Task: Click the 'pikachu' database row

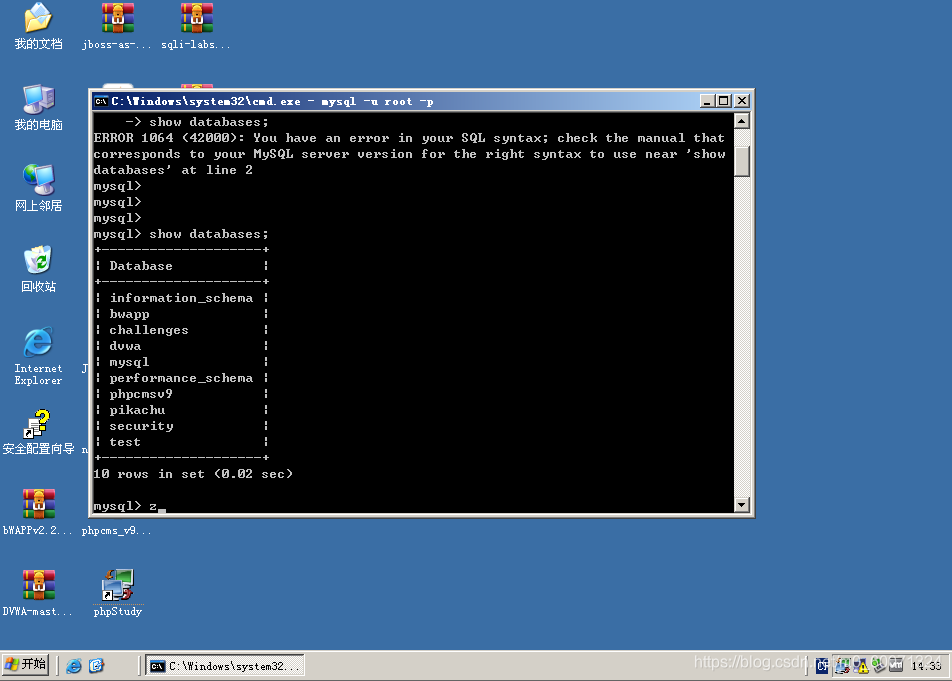Action: click(181, 410)
